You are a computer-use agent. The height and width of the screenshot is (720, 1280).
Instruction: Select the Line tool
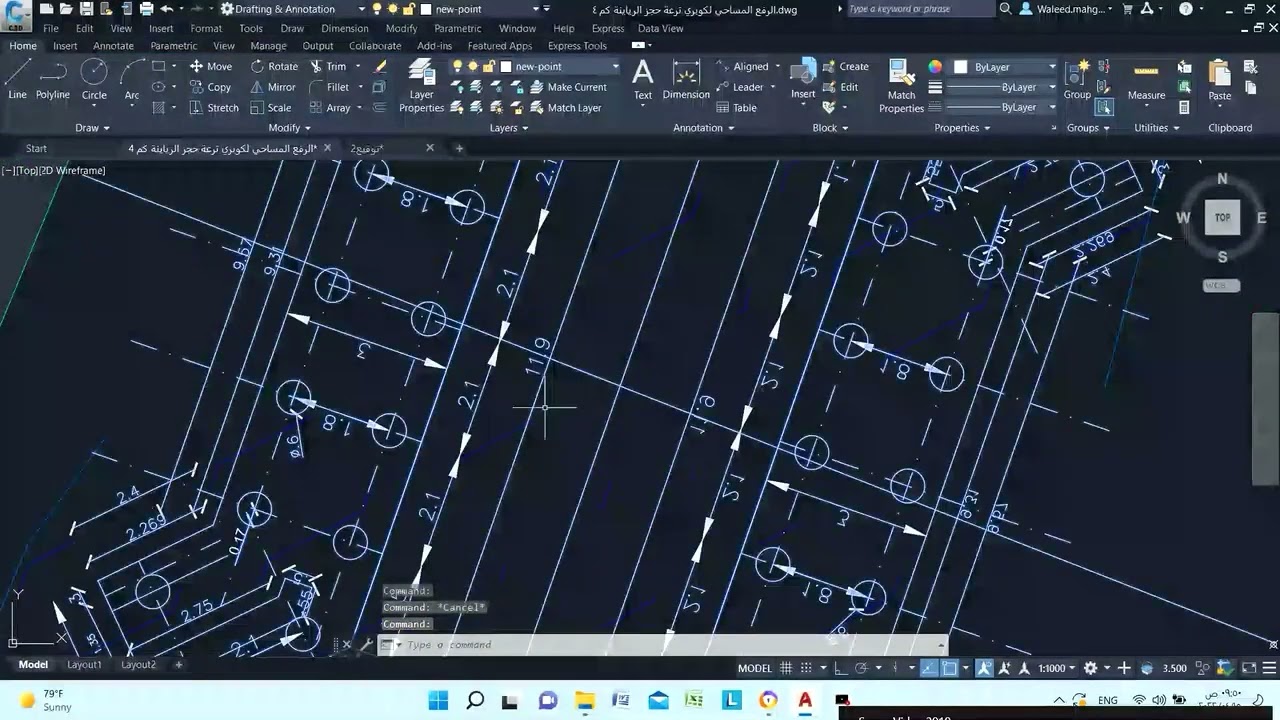click(18, 80)
